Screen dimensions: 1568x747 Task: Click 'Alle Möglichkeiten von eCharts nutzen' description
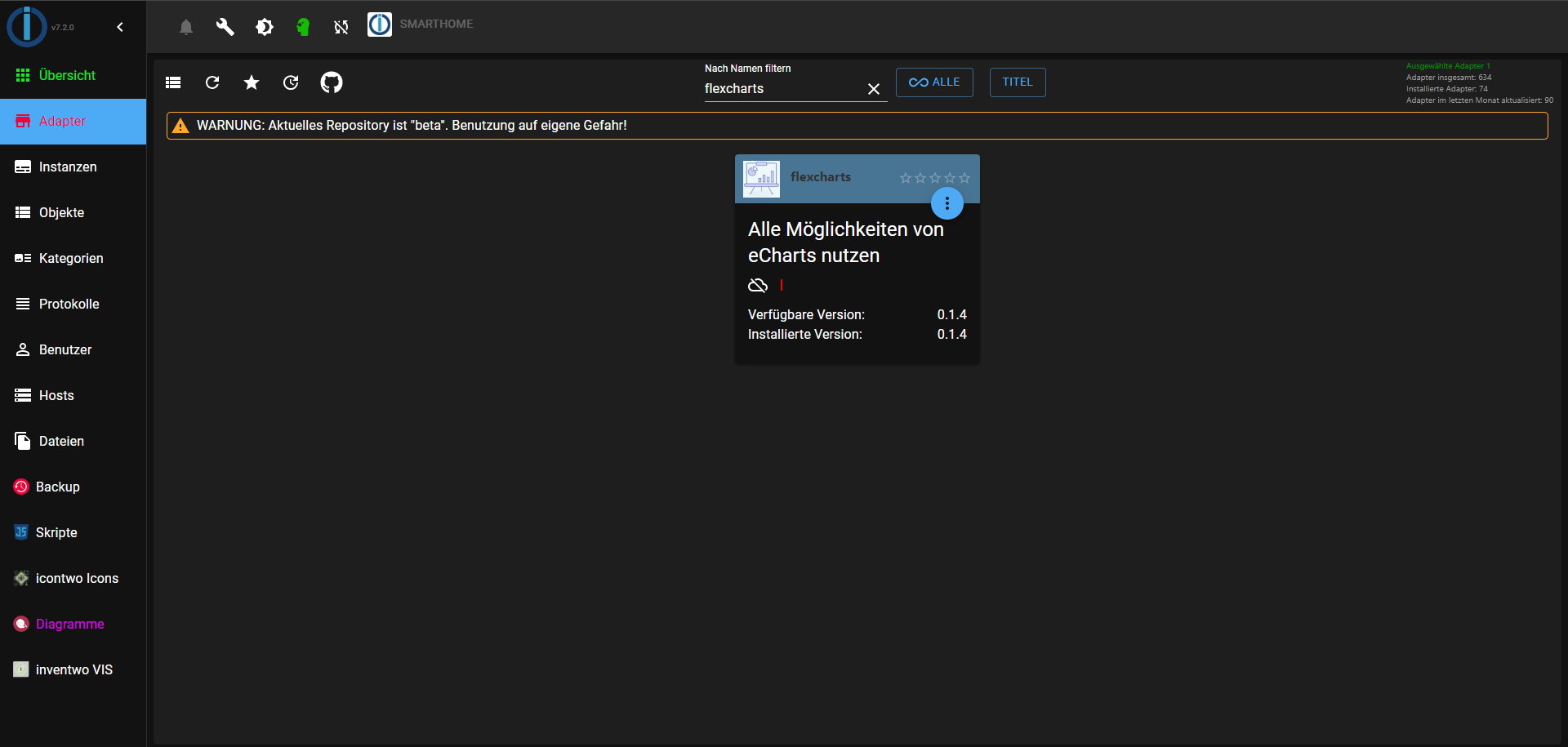[846, 242]
